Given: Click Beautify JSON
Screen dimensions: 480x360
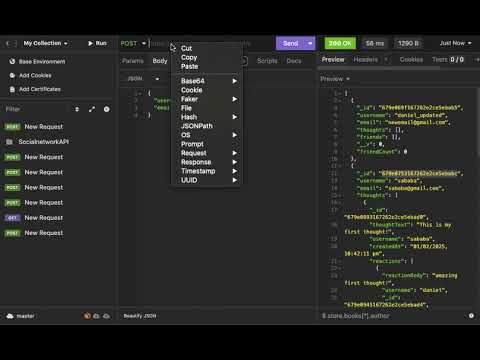Looking at the screenshot, I should tap(140, 316).
